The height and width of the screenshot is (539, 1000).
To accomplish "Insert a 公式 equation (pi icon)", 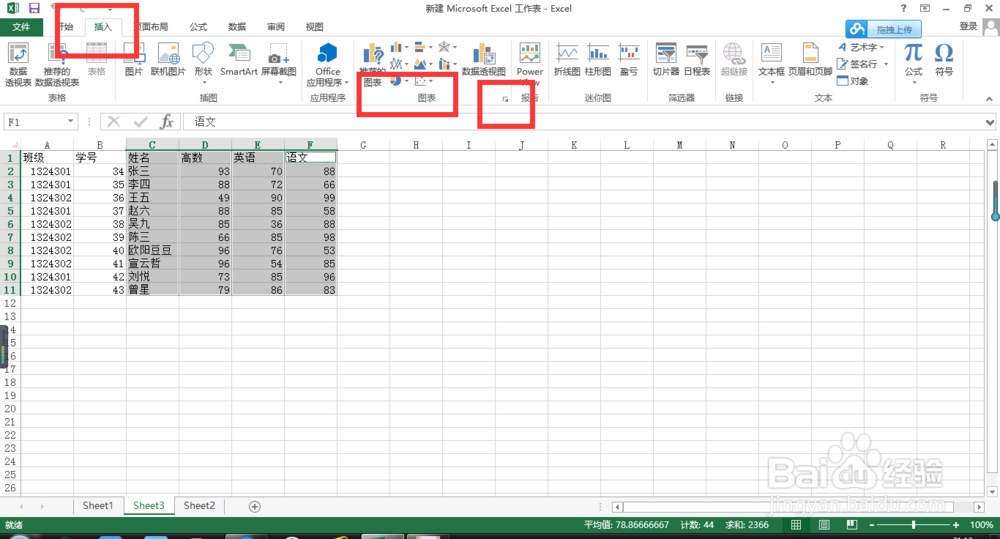I will click(913, 63).
